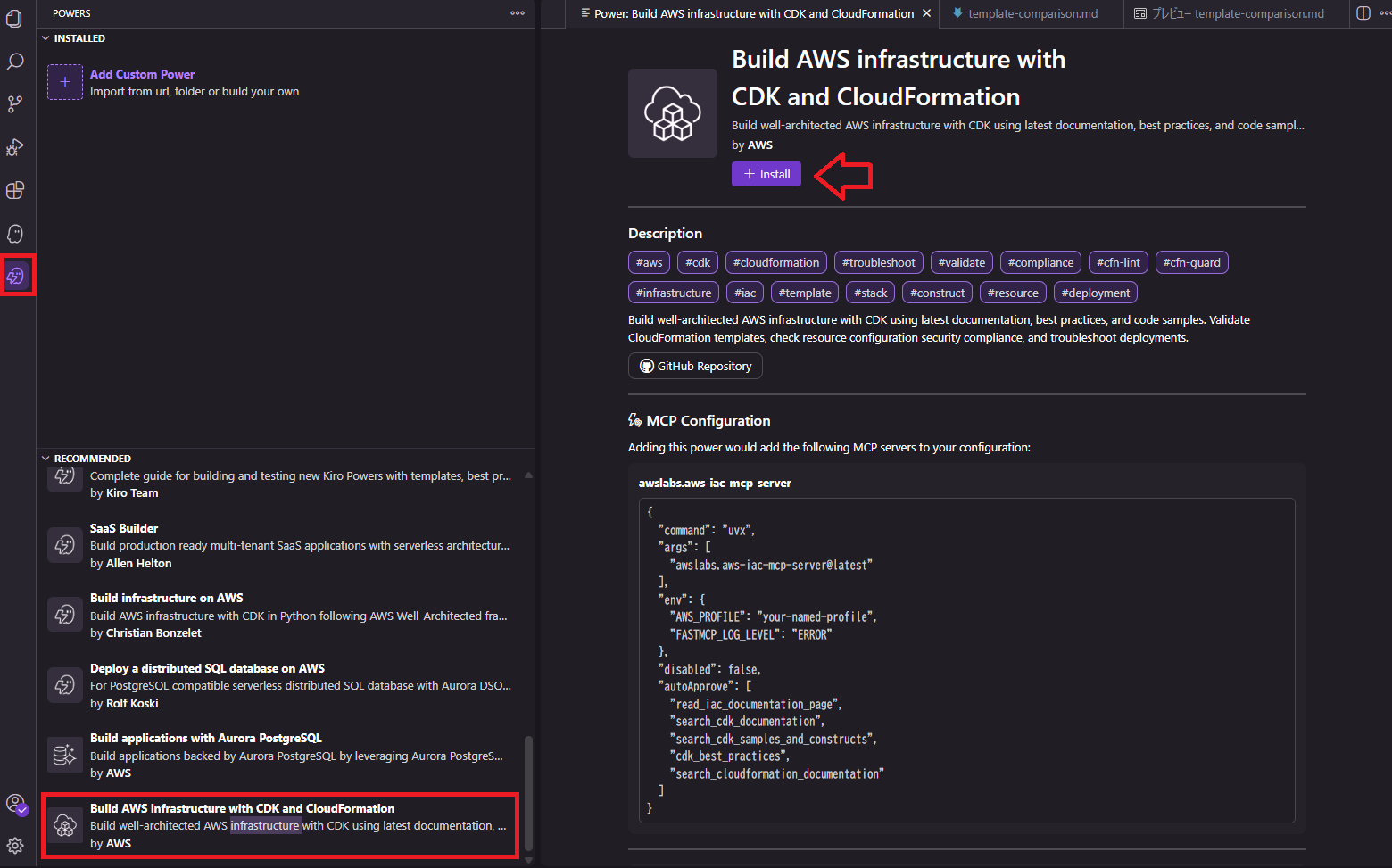Switch to the プレビュー template-comparison.md tab
This screenshot has width=1392, height=868.
click(1237, 13)
